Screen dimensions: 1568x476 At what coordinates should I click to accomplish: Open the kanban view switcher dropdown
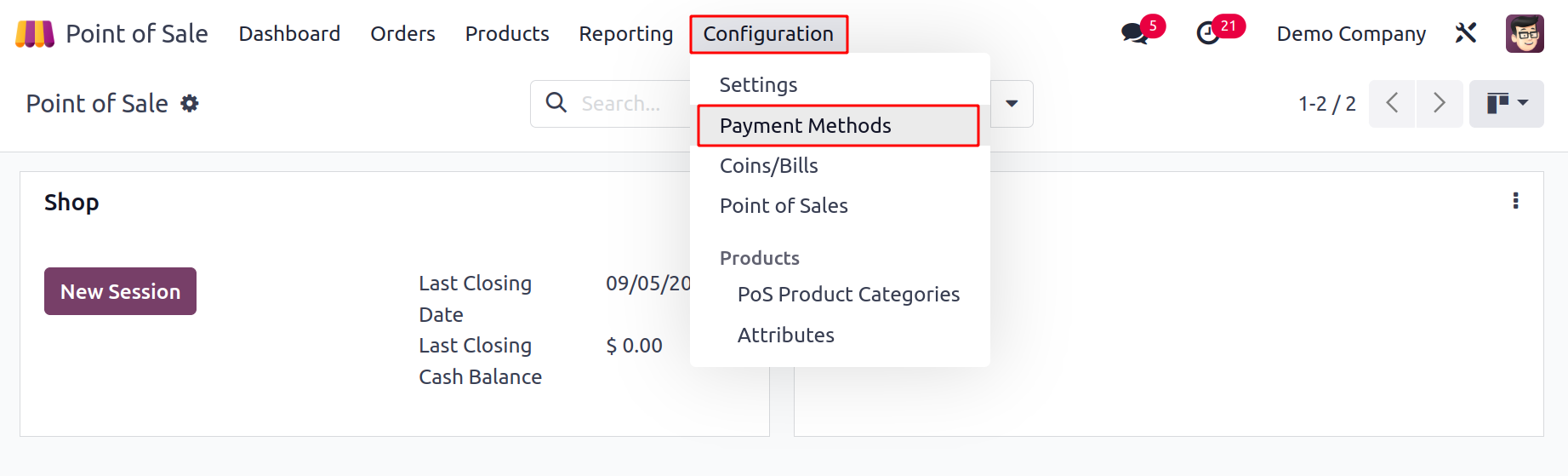[1506, 104]
